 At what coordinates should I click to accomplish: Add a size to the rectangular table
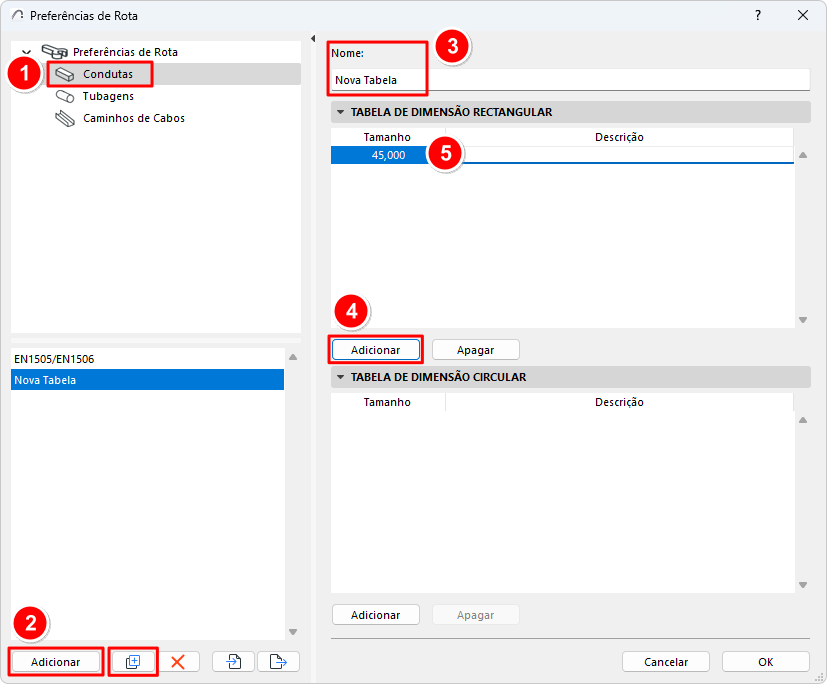coord(376,350)
